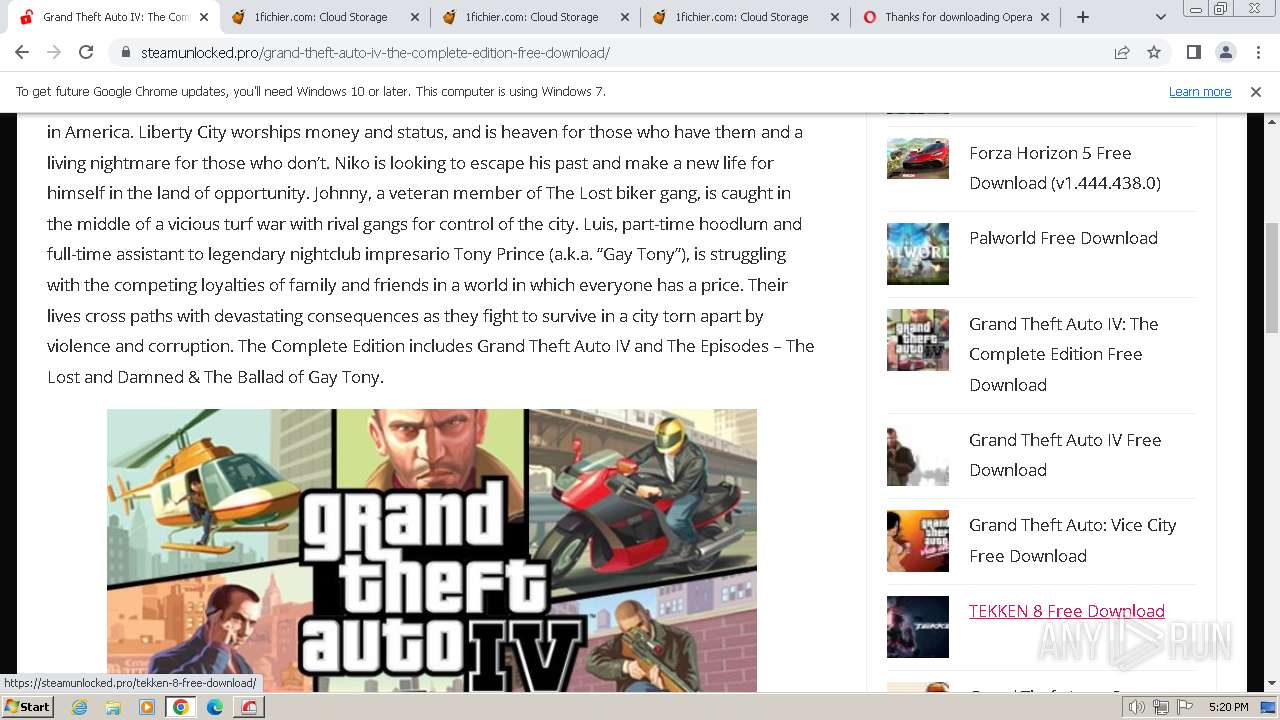Open Learn more update link

[x=1200, y=92]
